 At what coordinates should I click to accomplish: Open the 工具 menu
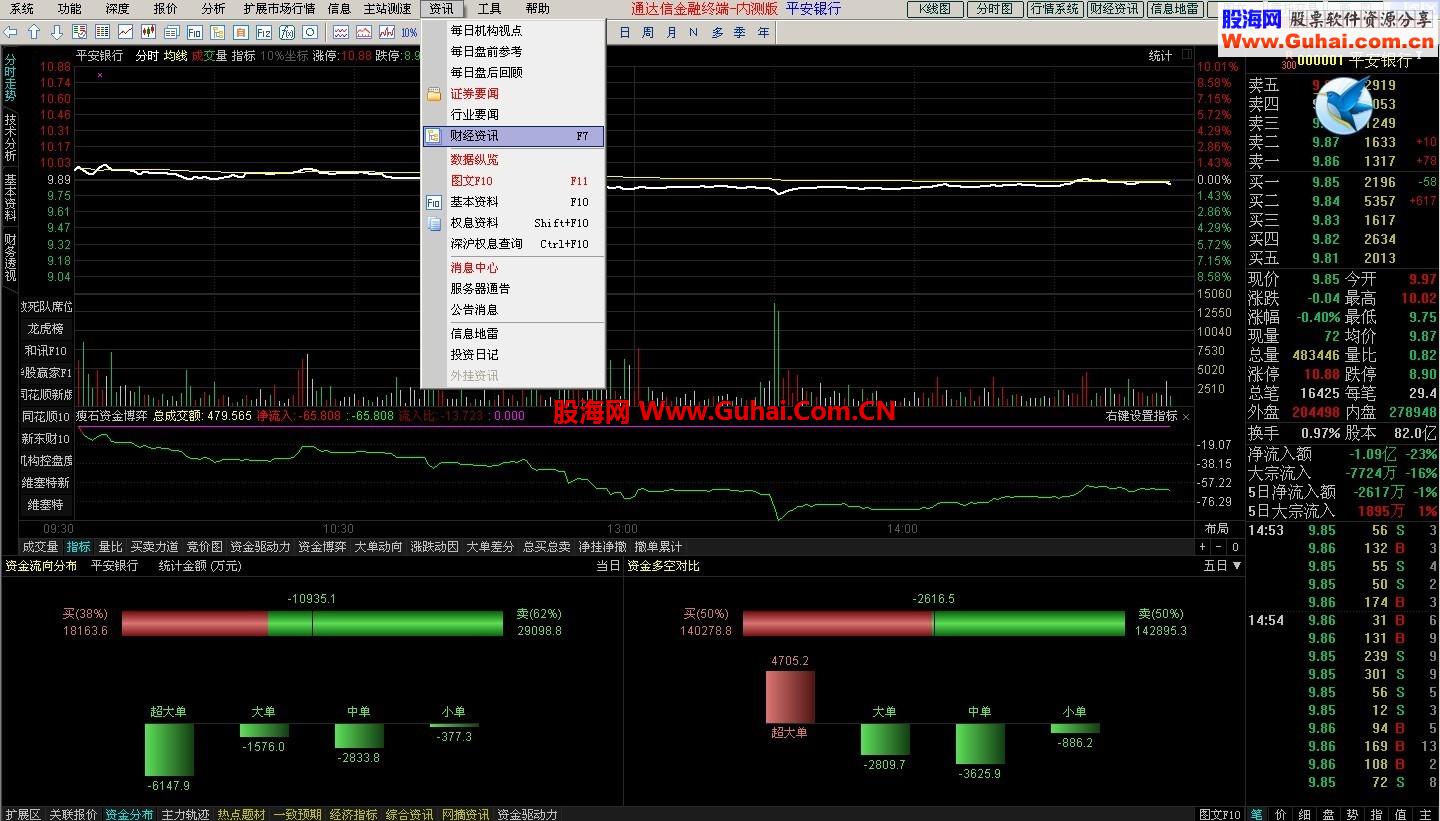[x=489, y=9]
